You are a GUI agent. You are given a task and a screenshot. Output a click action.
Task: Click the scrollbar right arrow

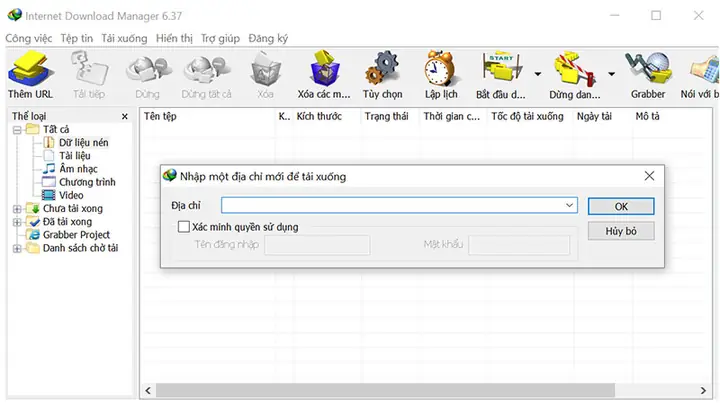[703, 390]
